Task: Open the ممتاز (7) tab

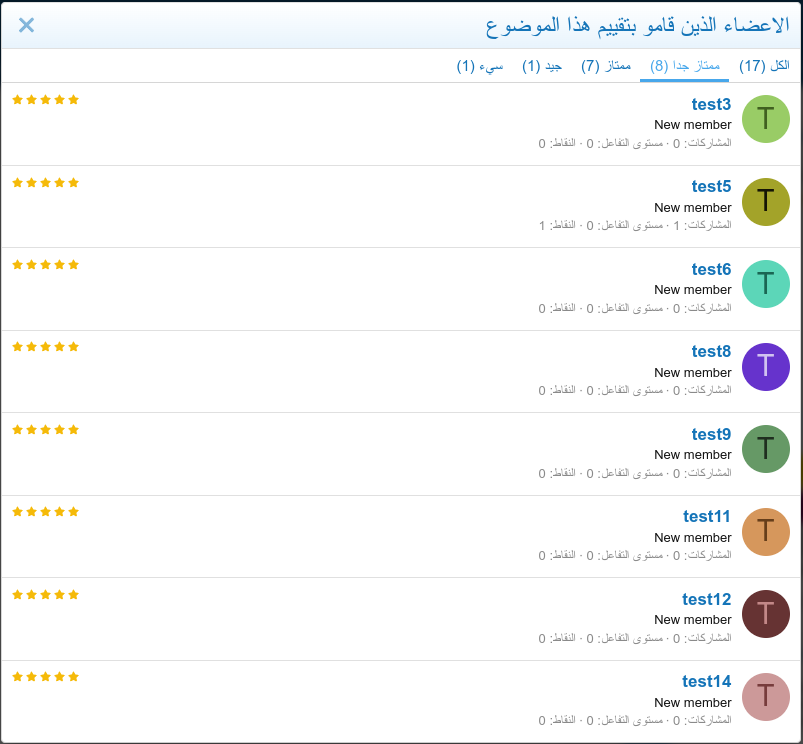Action: (606, 66)
